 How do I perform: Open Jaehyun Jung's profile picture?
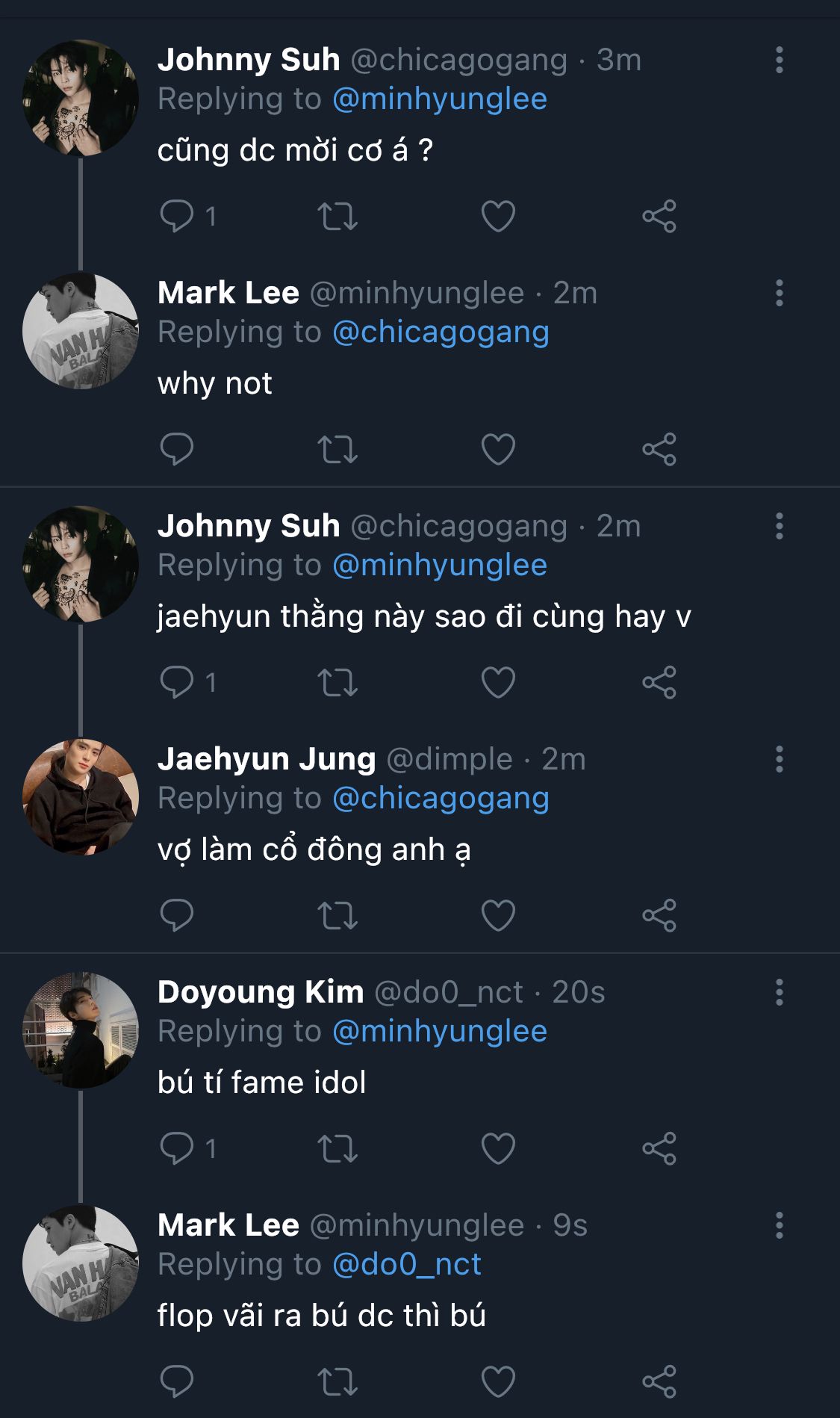point(81,796)
